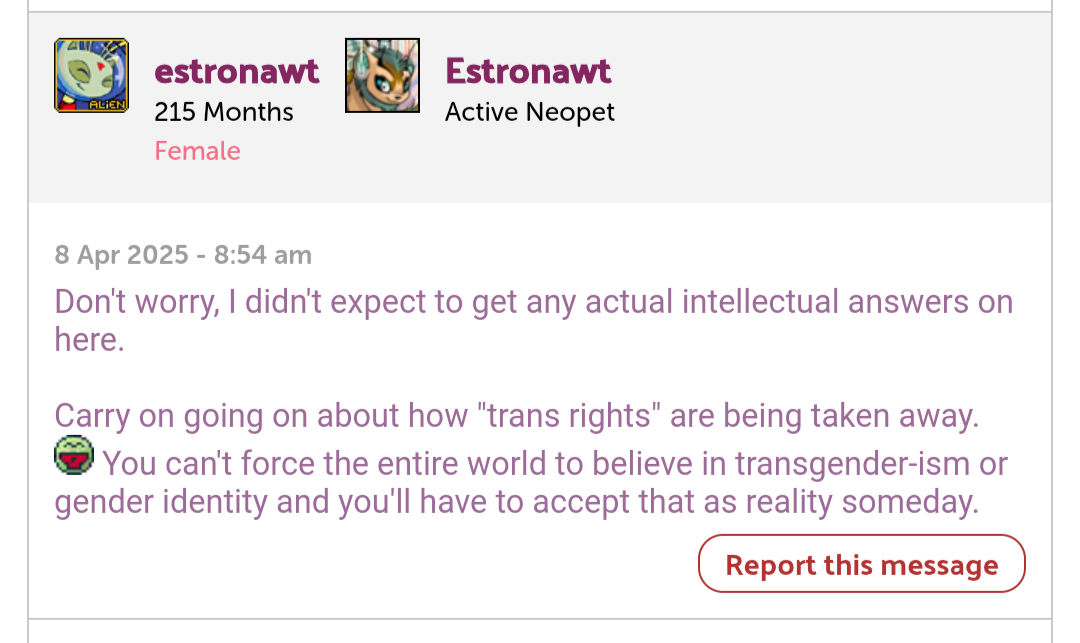This screenshot has height=643, width=1080.
Task: Open the Estronawt pet name link
Action: (528, 72)
